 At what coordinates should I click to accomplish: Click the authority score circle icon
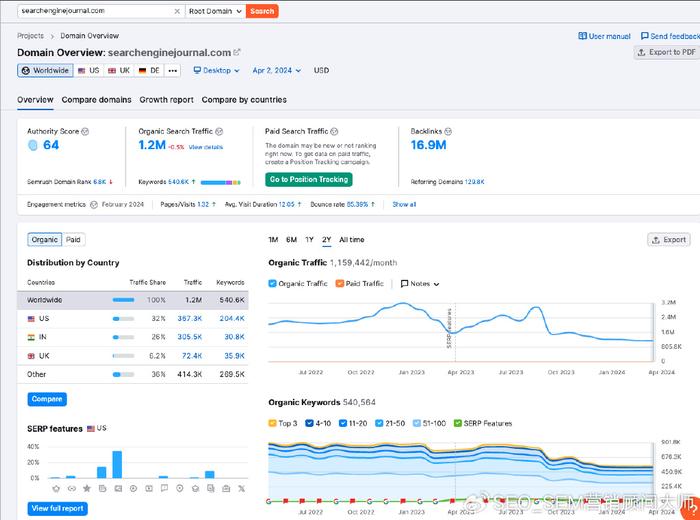pos(33,145)
